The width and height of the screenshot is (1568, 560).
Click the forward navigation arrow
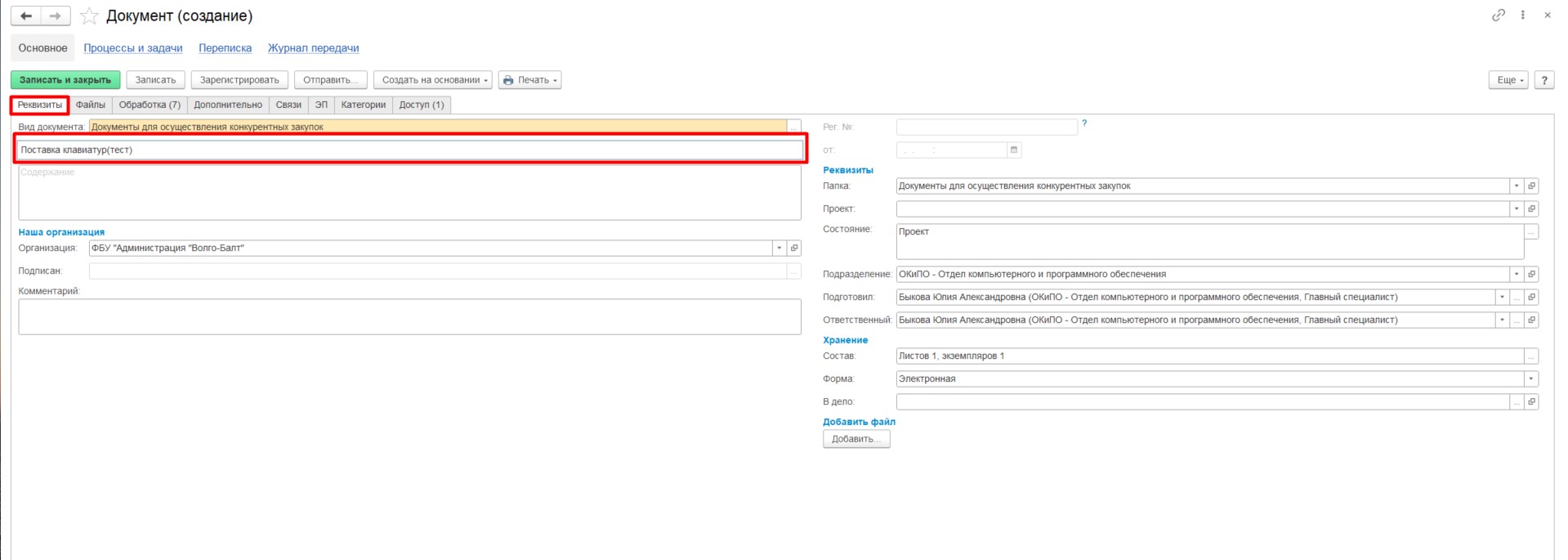[x=55, y=16]
